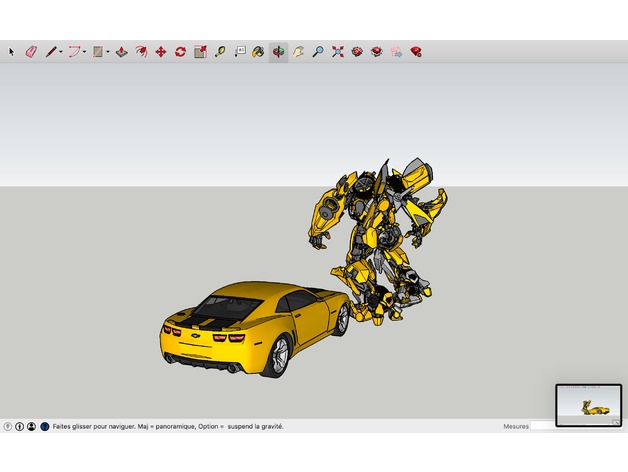Image resolution: width=628 pixels, height=472 pixels.
Task: Pick the Tape Measure tool
Action: (x=219, y=52)
